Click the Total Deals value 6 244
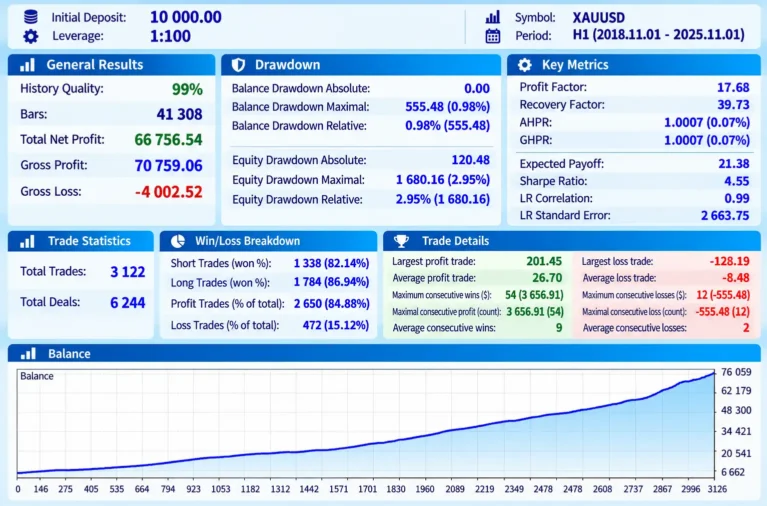This screenshot has height=506, width=767. (128, 303)
